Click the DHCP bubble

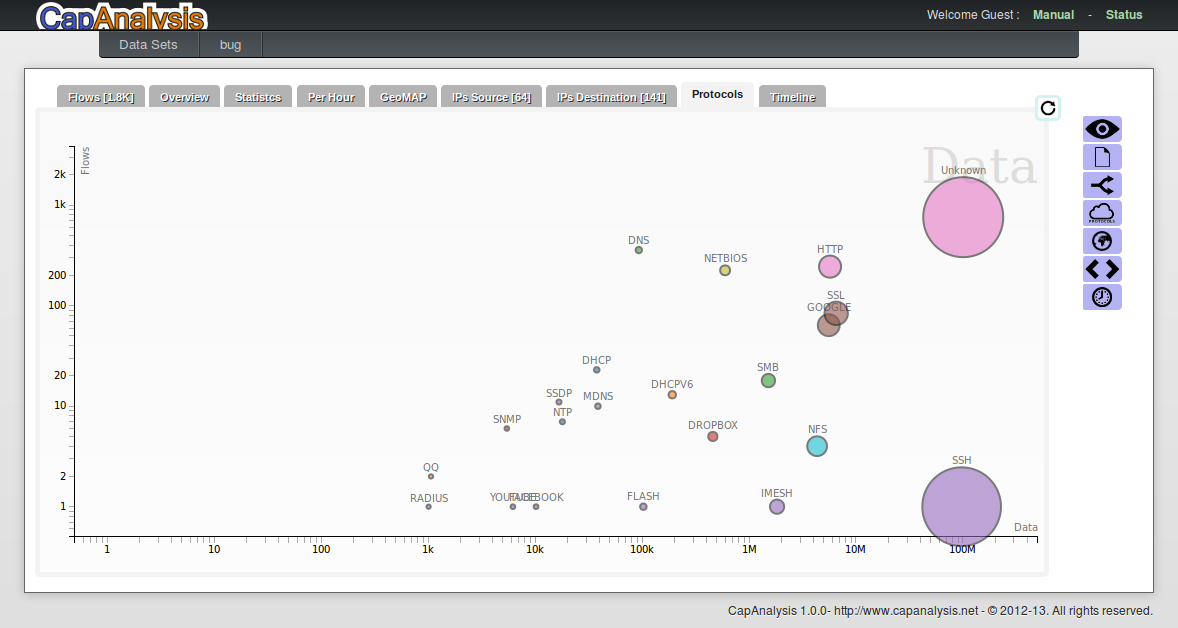pyautogui.click(x=597, y=370)
